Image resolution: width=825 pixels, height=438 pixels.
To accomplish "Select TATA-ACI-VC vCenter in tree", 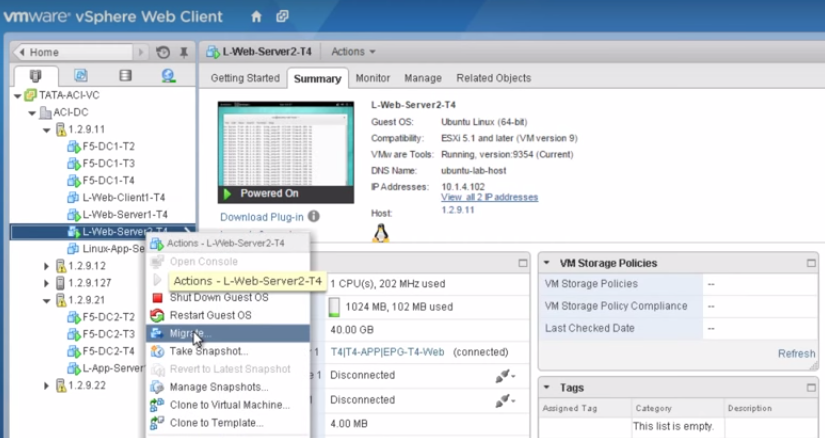I will click(69, 95).
